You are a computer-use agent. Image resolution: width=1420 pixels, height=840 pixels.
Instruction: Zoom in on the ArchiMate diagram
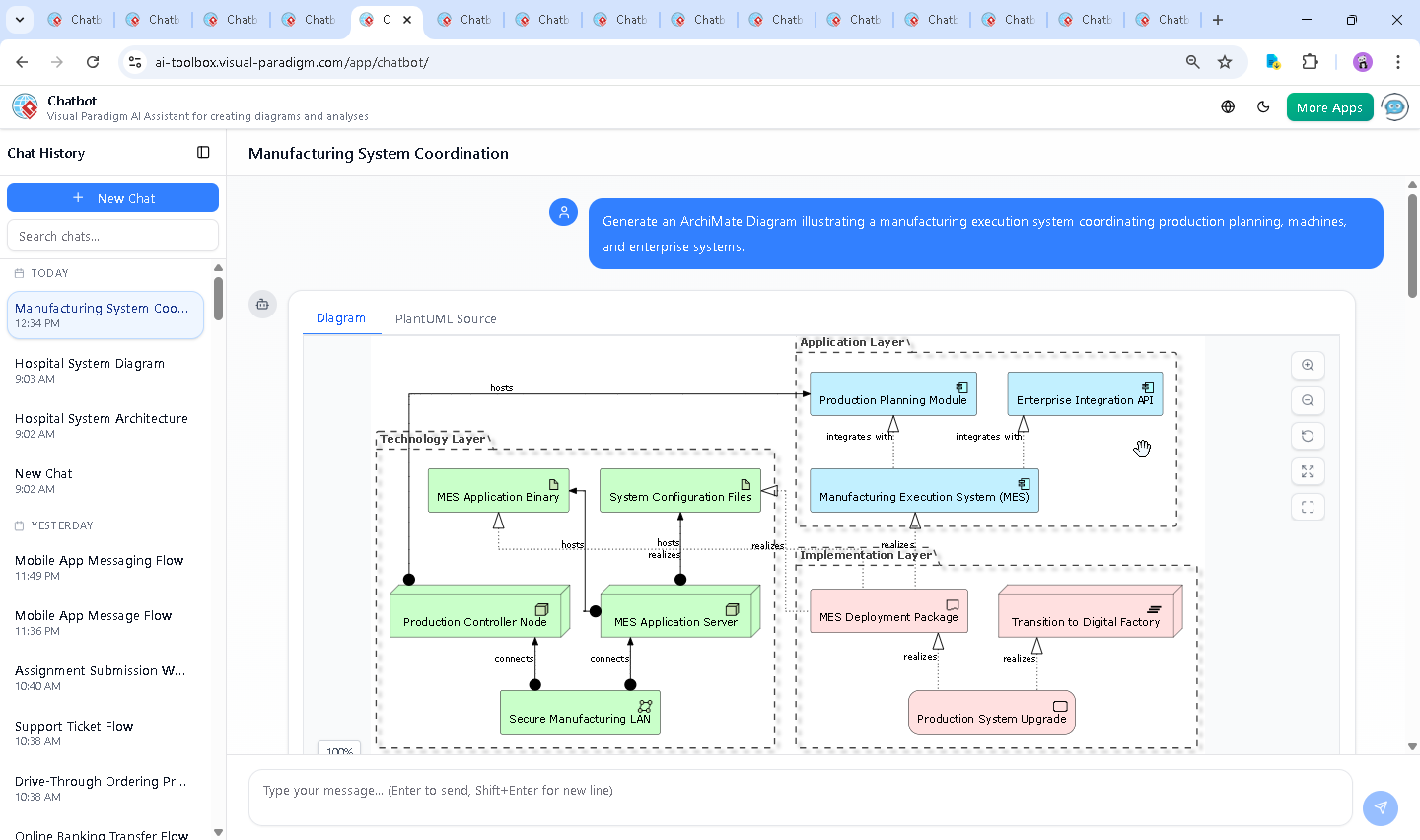click(1307, 365)
